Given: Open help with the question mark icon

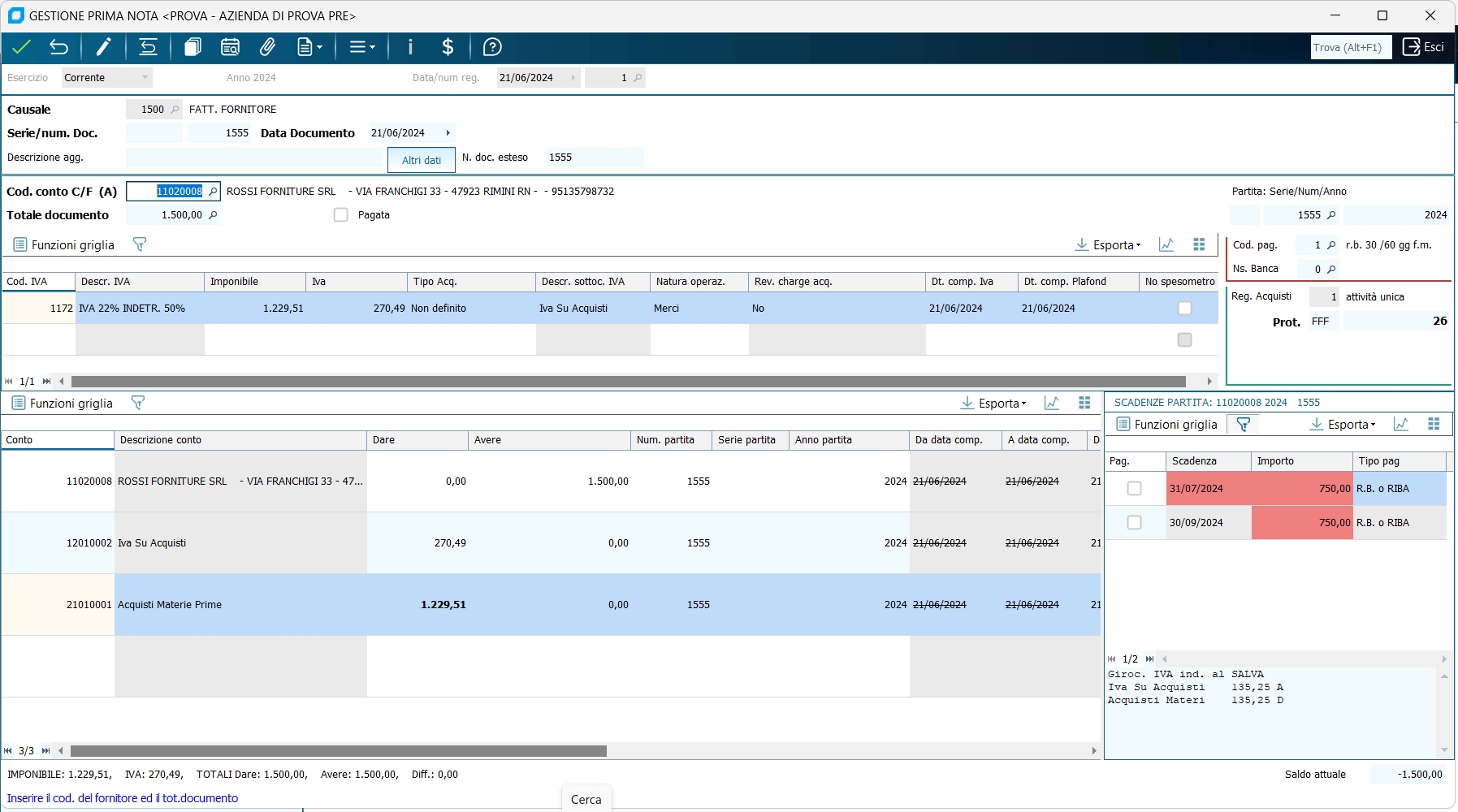Looking at the screenshot, I should (x=492, y=47).
